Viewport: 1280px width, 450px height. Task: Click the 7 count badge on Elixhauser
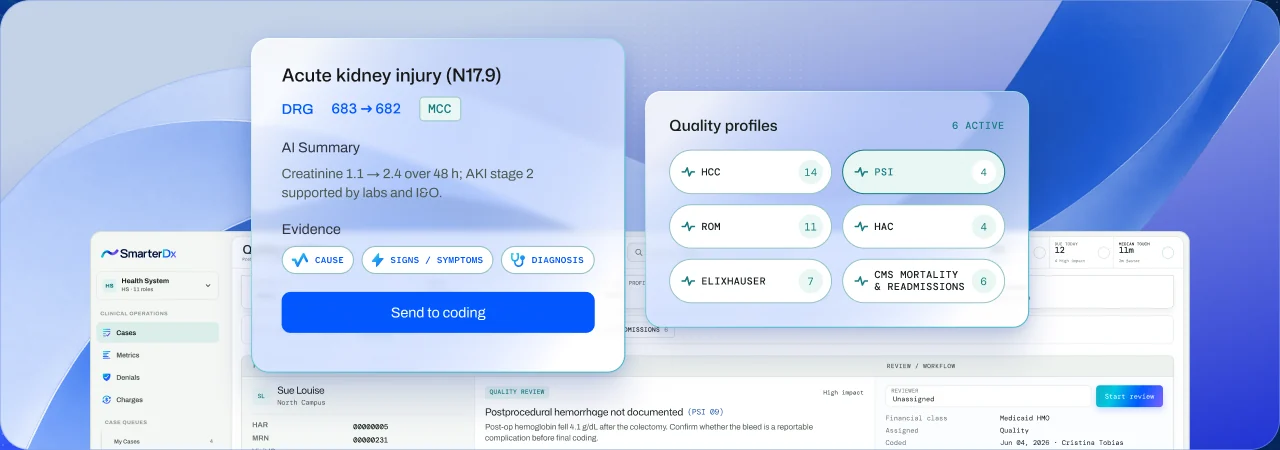point(811,281)
